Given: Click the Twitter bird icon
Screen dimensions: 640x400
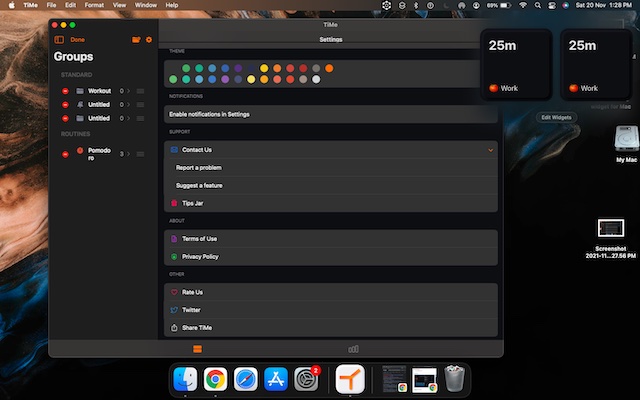Looking at the screenshot, I should (x=174, y=310).
